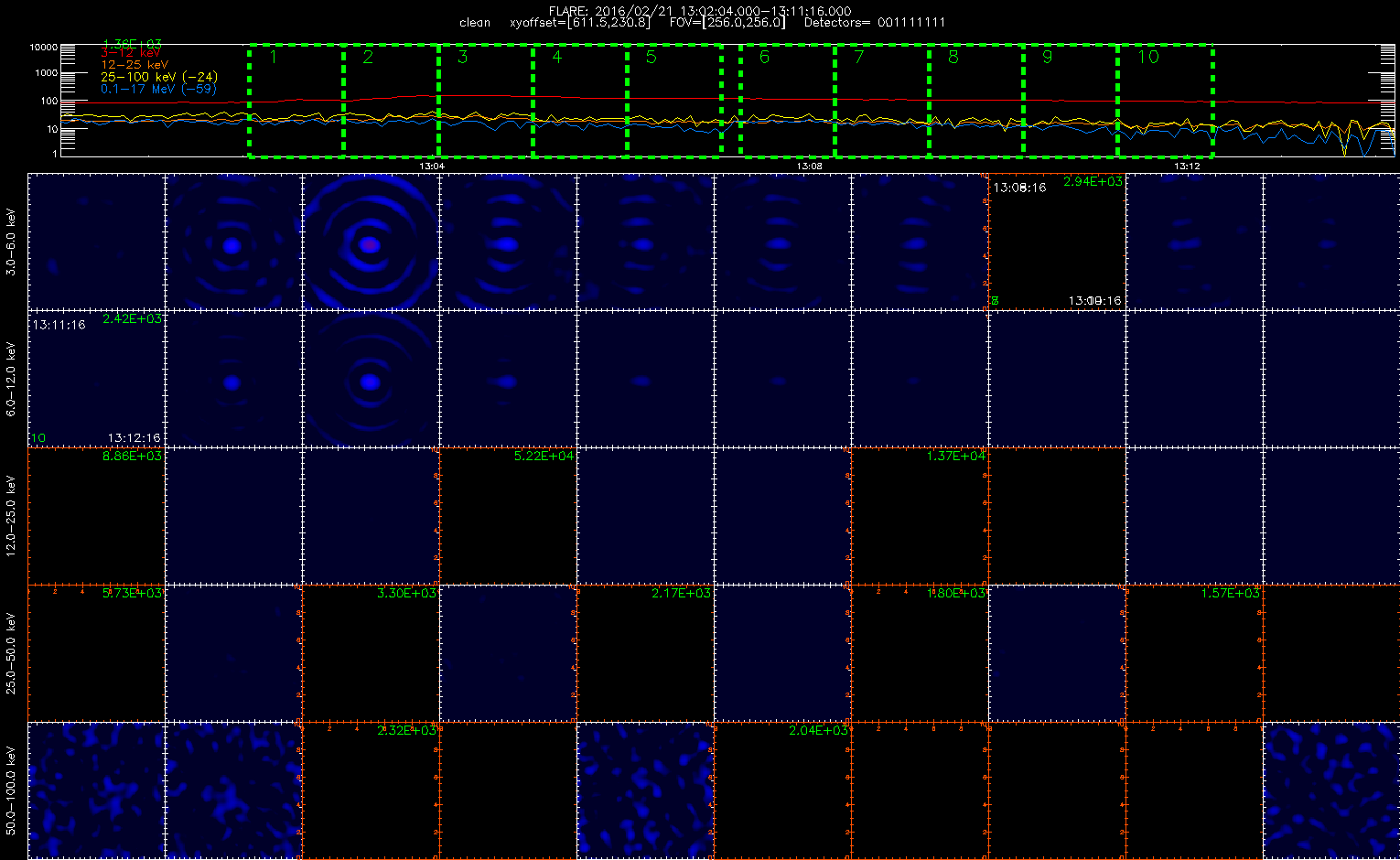Click the 13:09:16 end timestamp

pos(1094,301)
